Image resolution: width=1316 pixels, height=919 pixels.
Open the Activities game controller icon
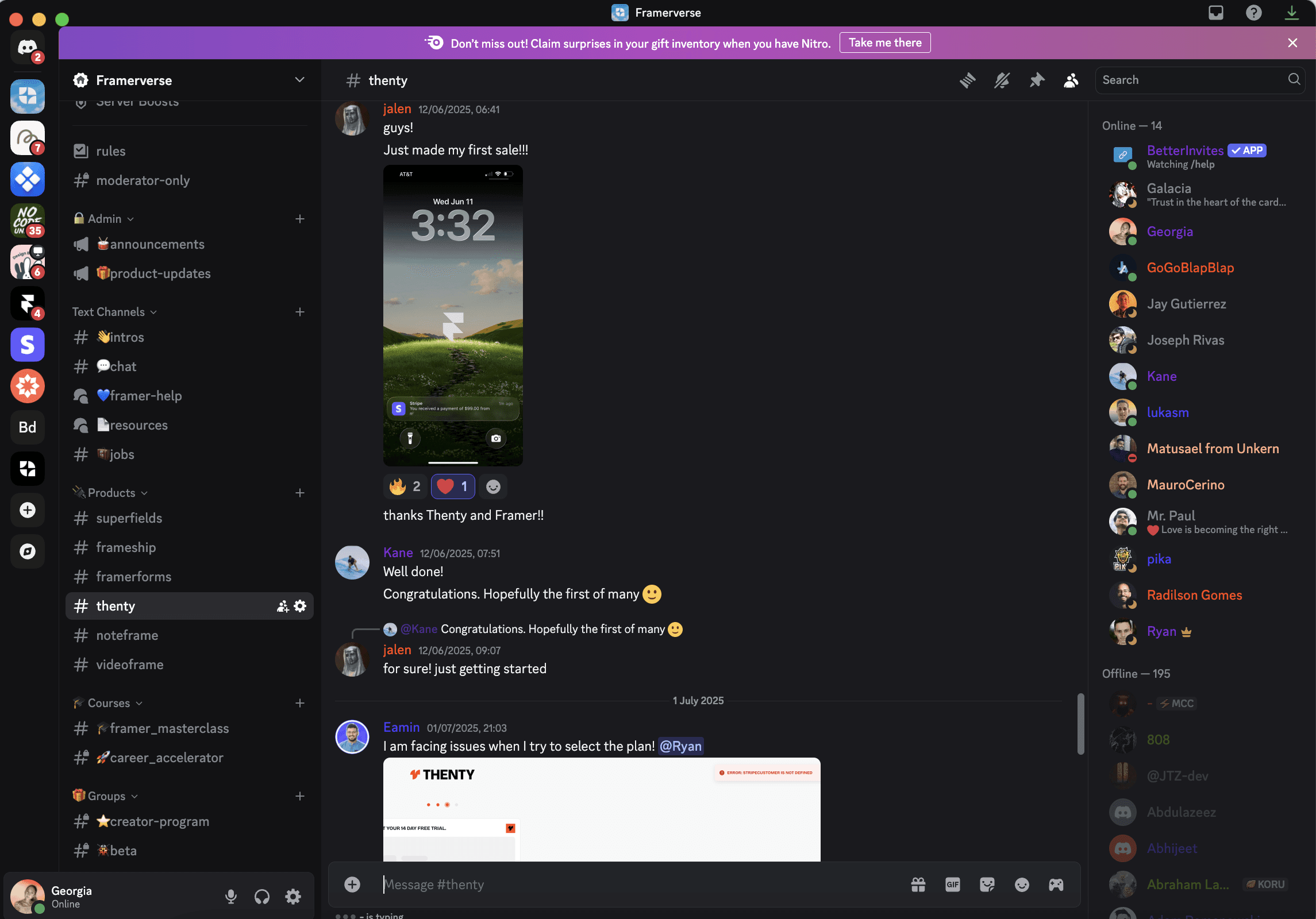(x=1056, y=885)
